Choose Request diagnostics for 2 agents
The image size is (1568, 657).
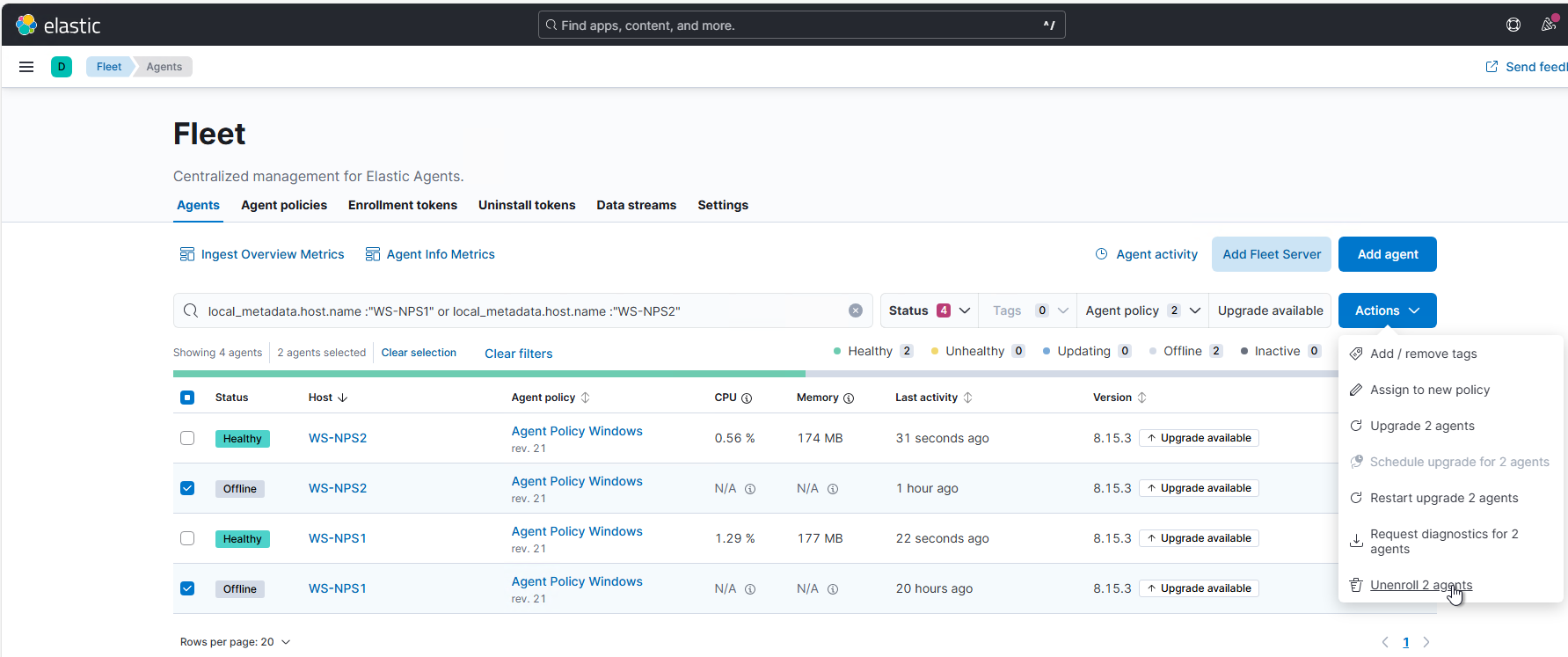(1450, 541)
